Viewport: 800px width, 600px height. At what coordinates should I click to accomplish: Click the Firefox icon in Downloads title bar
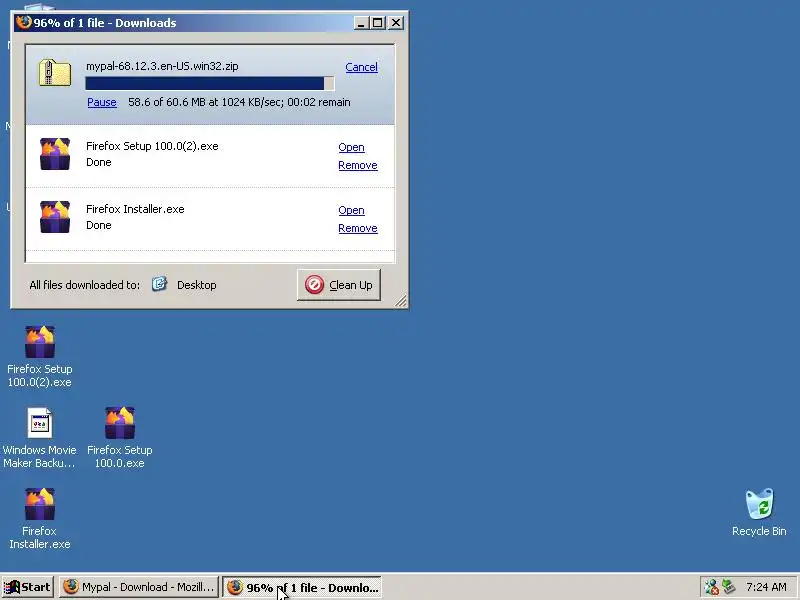tap(23, 22)
